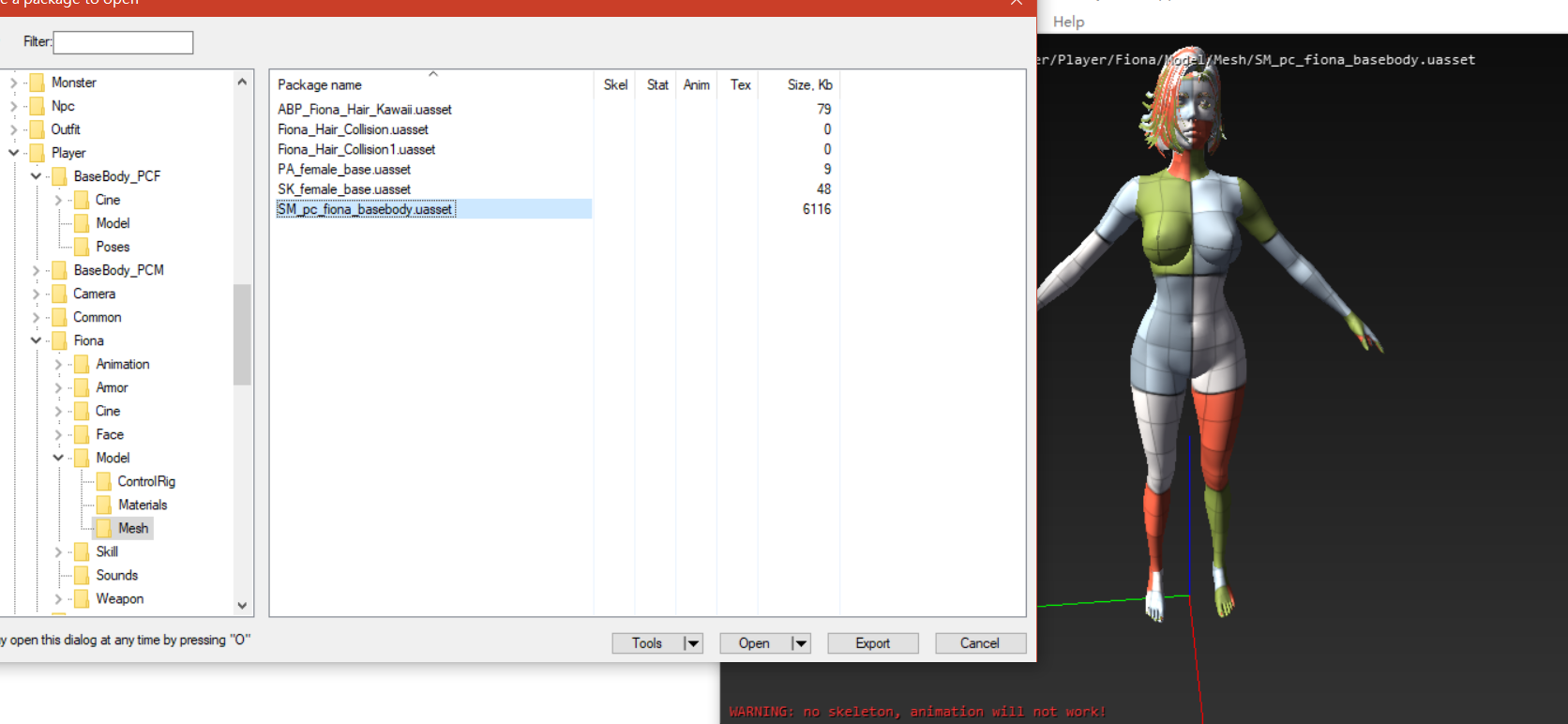This screenshot has height=724, width=1568.
Task: Click the Skill folder icon
Action: pyautogui.click(x=83, y=551)
